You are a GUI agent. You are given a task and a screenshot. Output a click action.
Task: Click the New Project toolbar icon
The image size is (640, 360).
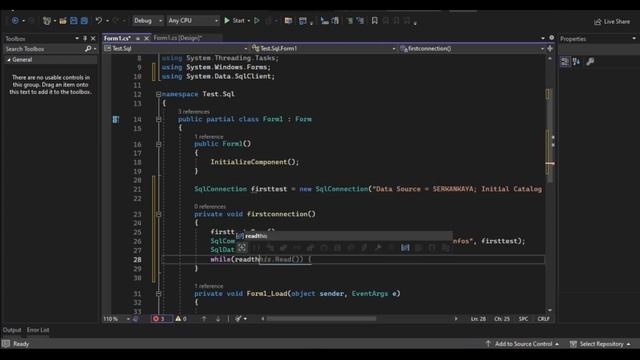47,20
